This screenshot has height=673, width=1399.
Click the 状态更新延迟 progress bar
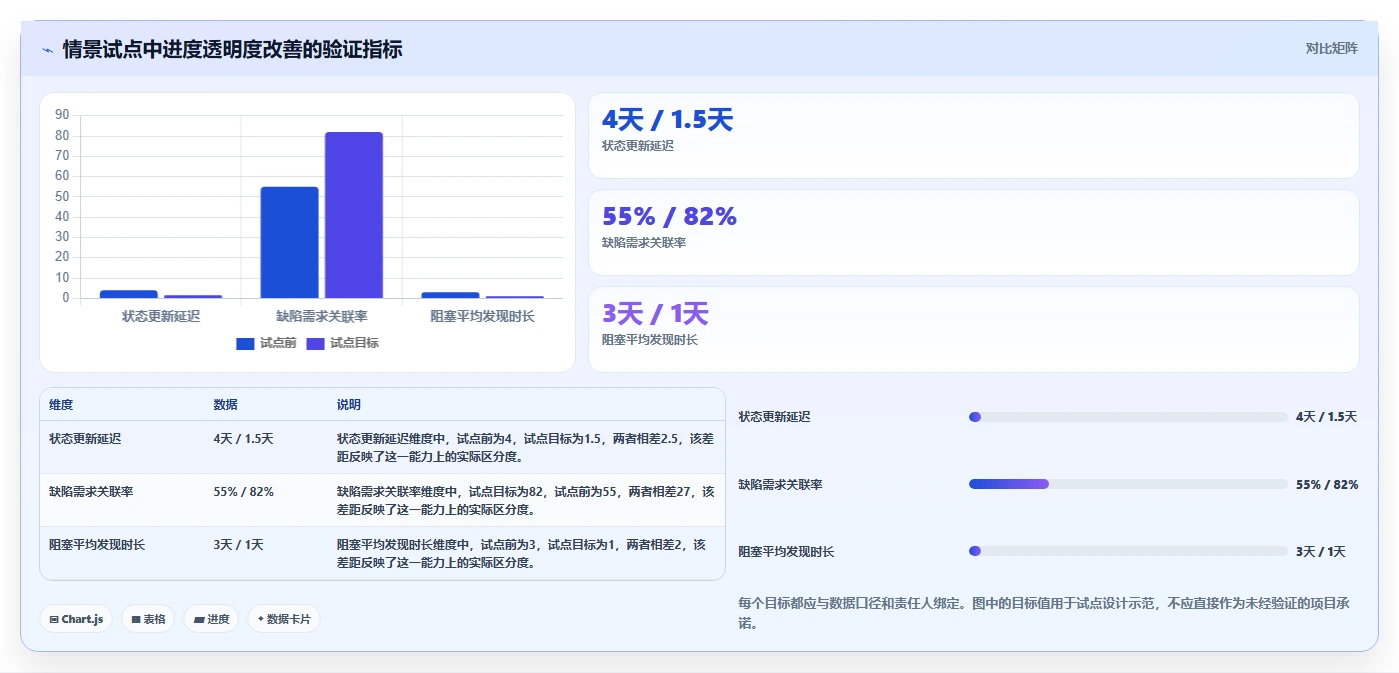click(x=1128, y=417)
